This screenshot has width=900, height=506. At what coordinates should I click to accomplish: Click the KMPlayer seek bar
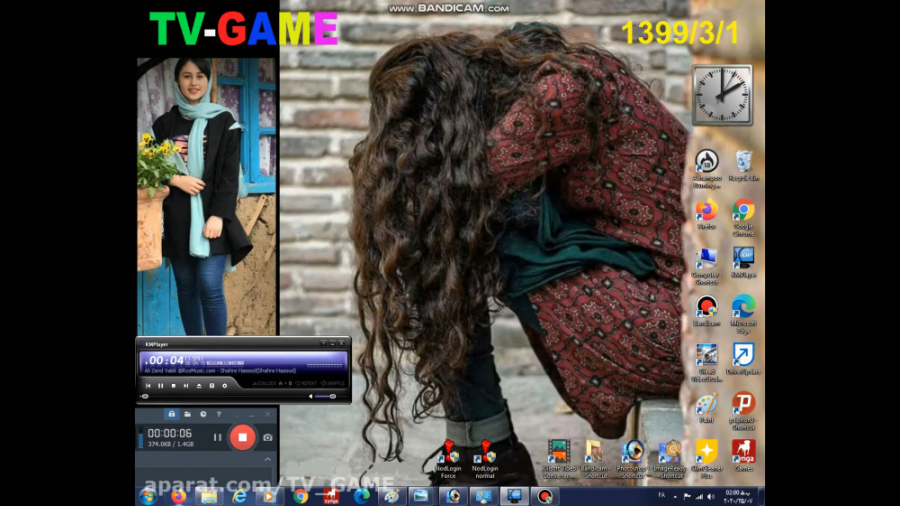220,396
